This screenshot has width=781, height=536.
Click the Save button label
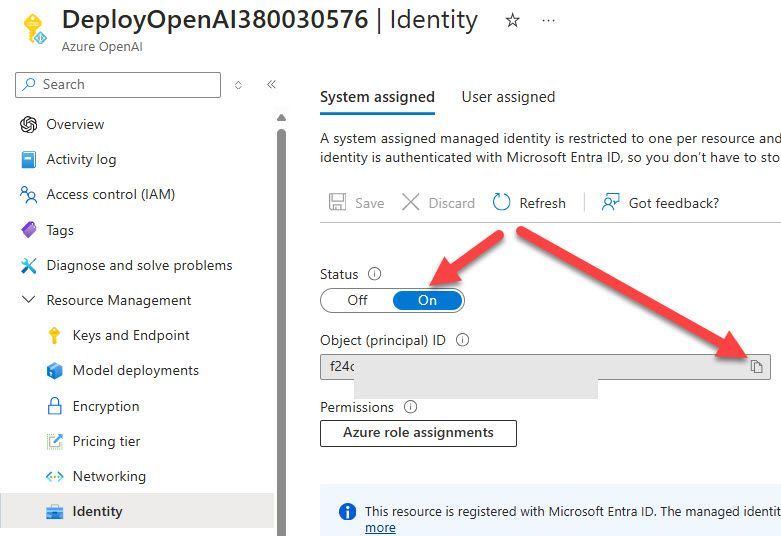370,203
